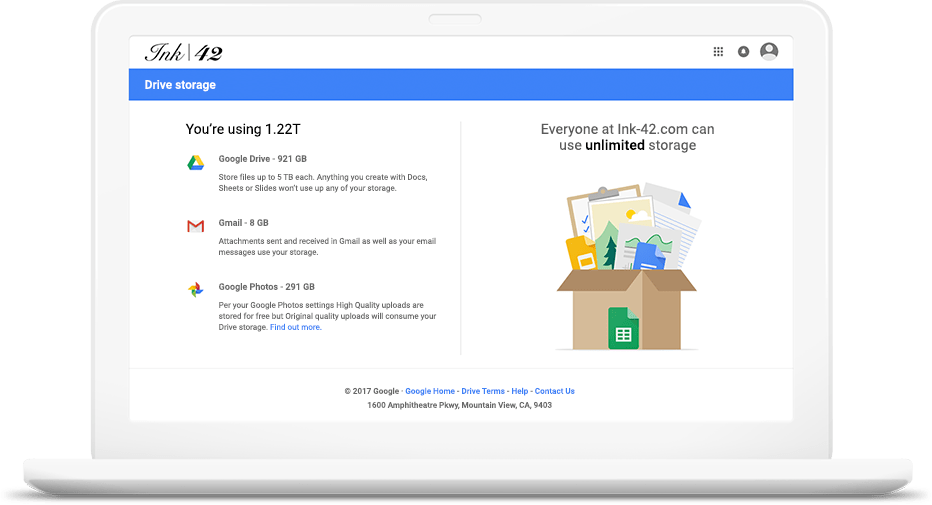Follow the Google Home footer link
This screenshot has height=505, width=932.
pyautogui.click(x=430, y=391)
